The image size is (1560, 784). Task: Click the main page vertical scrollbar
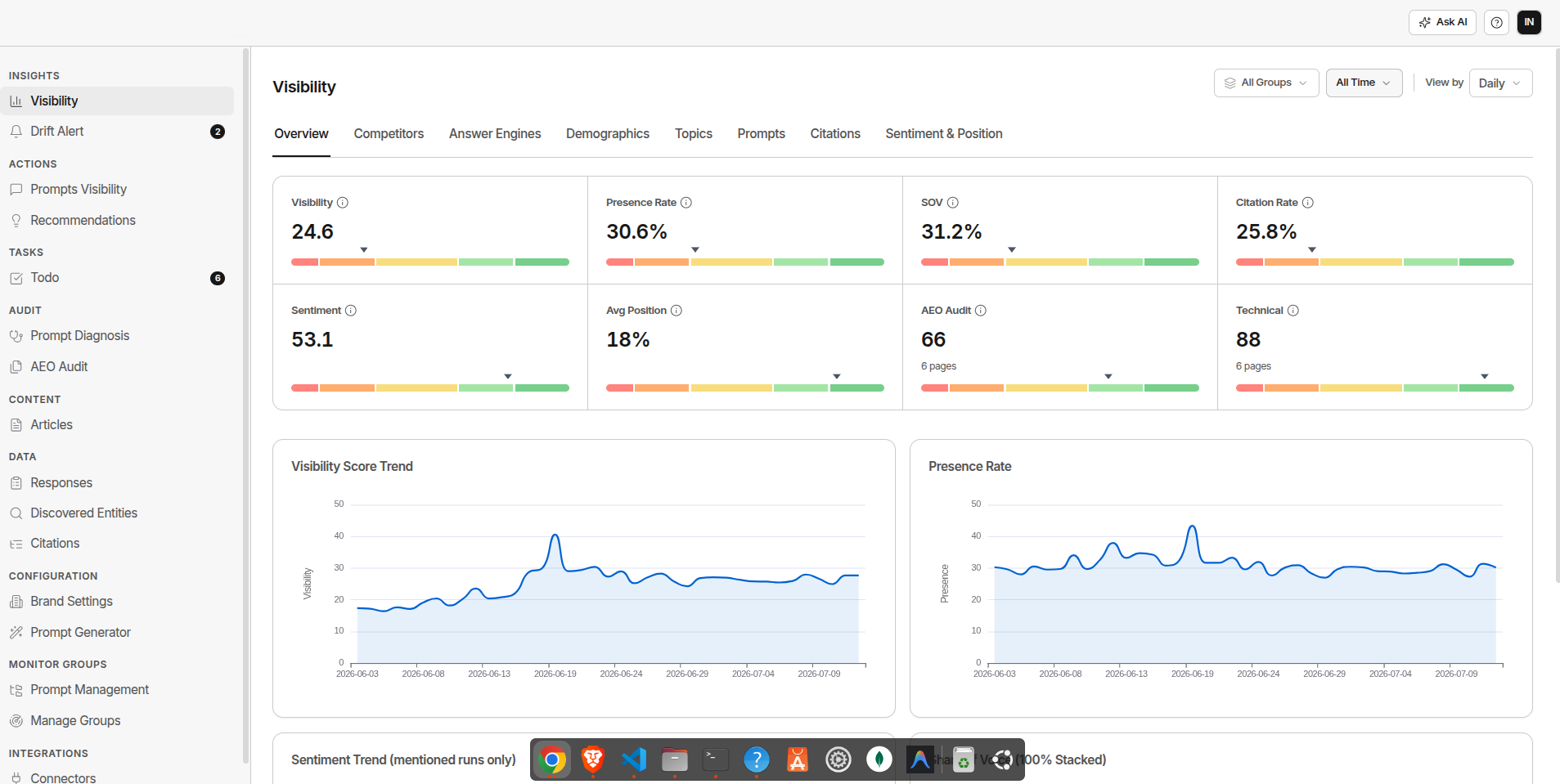click(1557, 315)
